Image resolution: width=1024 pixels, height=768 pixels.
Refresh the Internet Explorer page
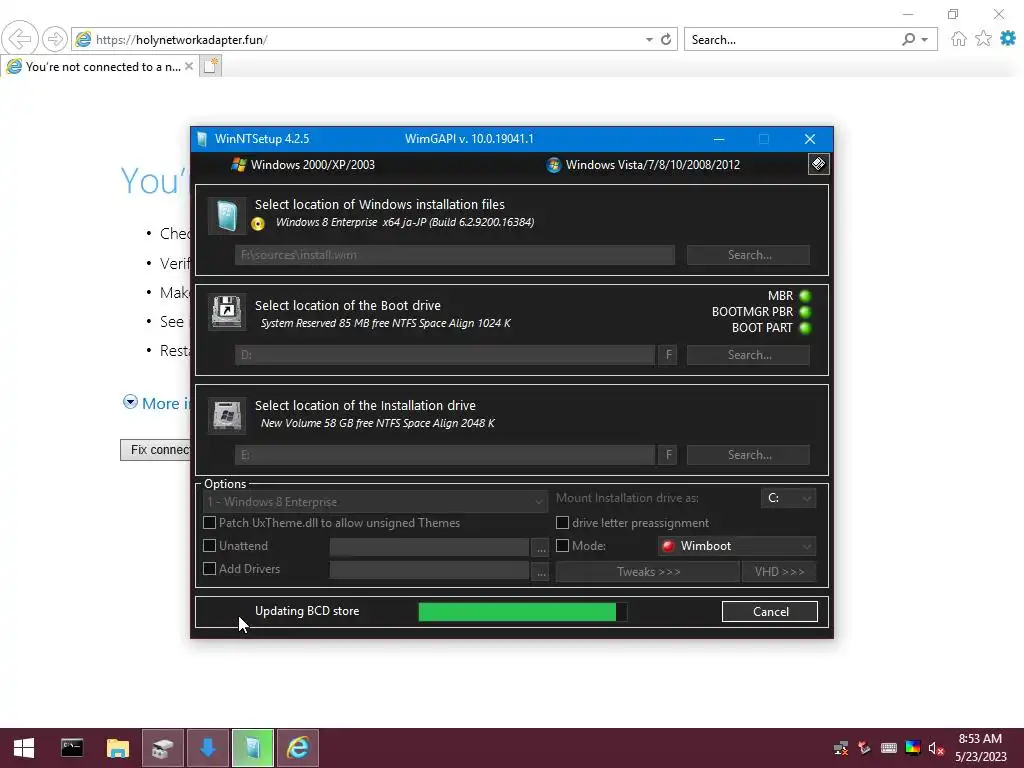pos(665,39)
